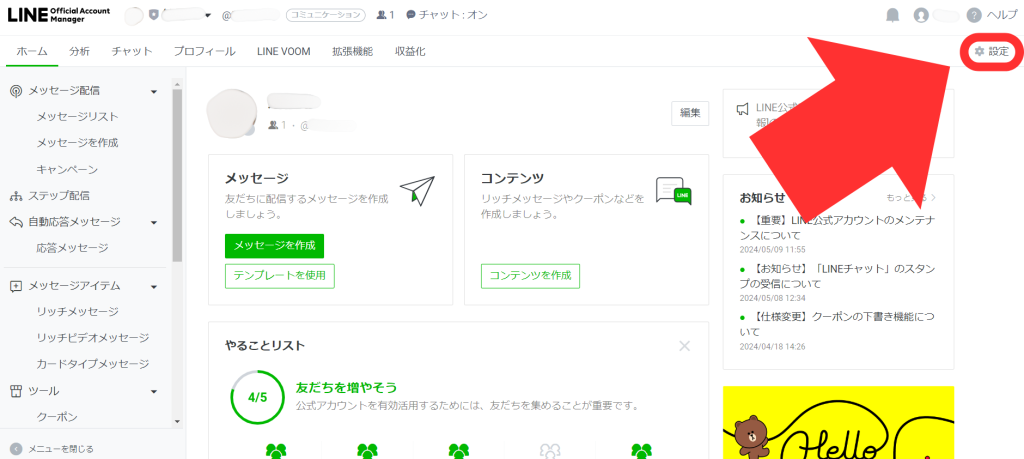1024x459 pixels.
Task: Open the help question mark icon
Action: (x=974, y=15)
